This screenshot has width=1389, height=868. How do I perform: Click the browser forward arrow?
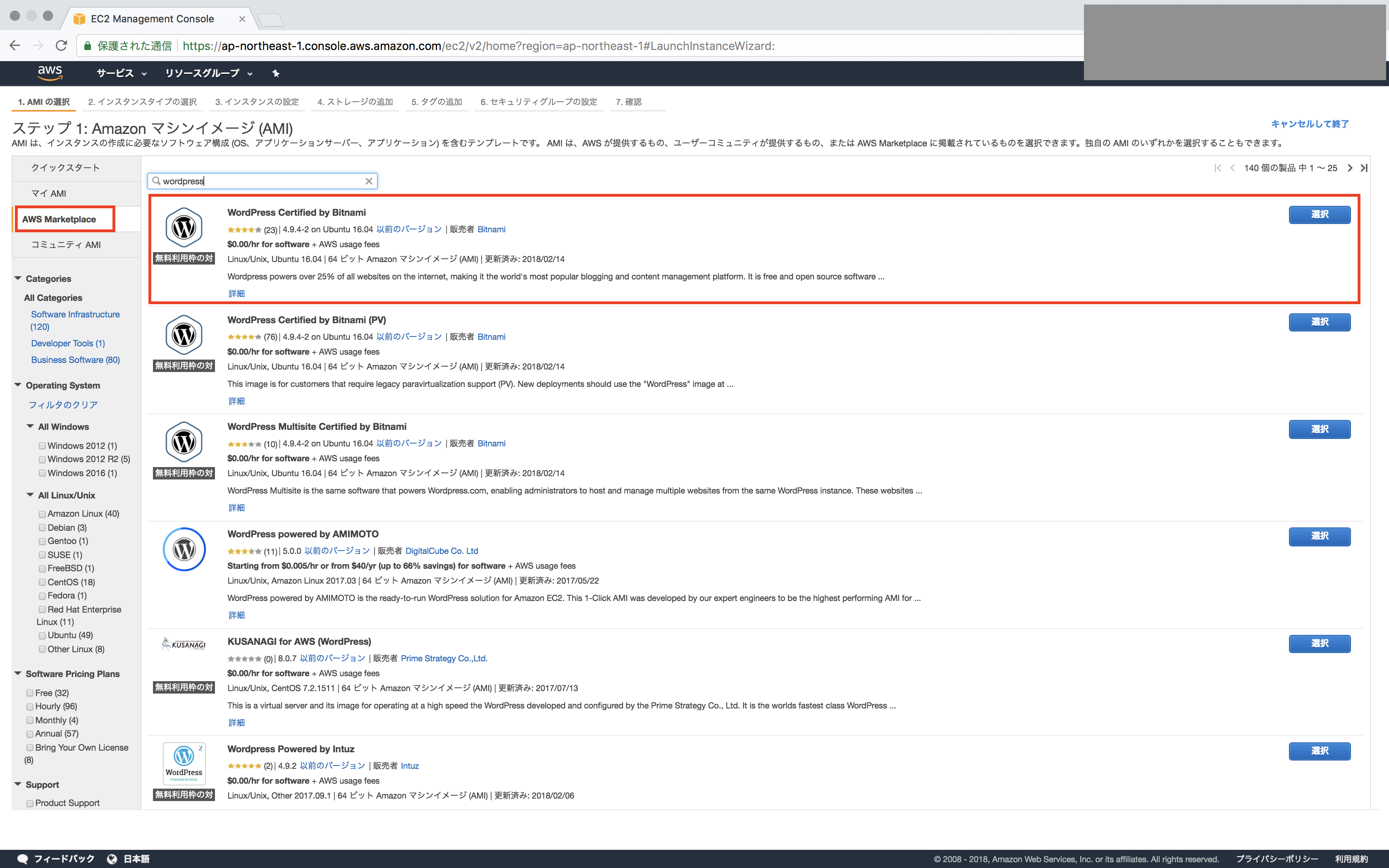pos(38,46)
